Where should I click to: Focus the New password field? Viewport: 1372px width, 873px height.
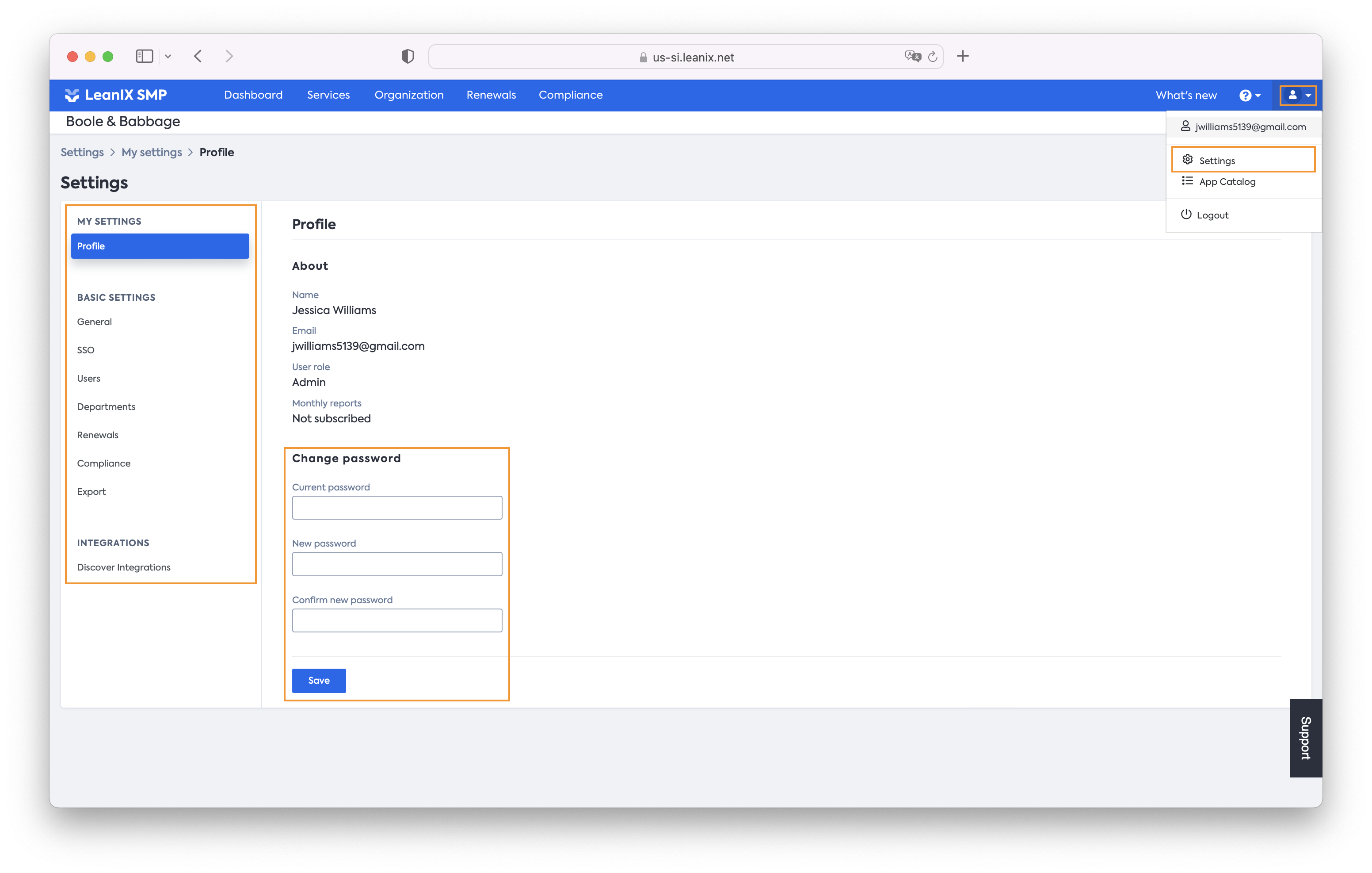397,564
